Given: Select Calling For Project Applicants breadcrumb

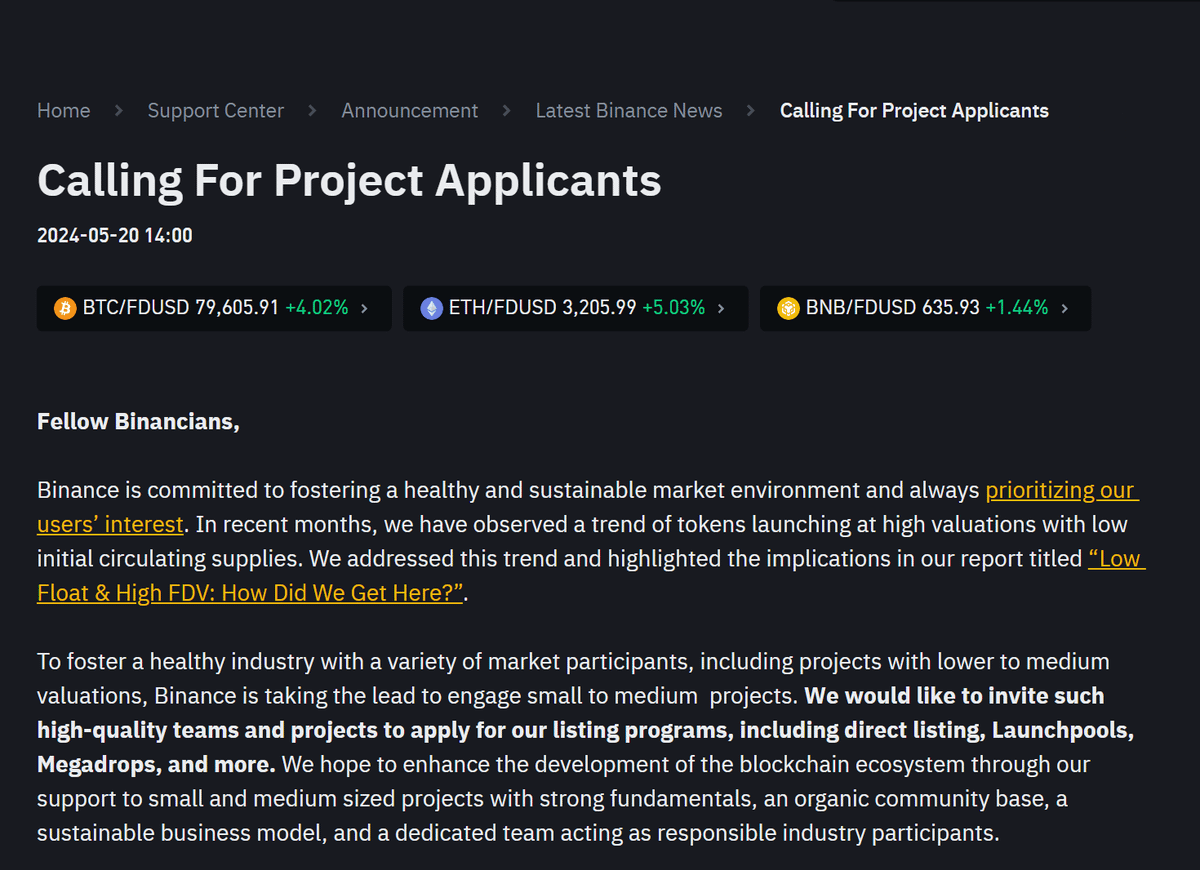Looking at the screenshot, I should (x=914, y=111).
